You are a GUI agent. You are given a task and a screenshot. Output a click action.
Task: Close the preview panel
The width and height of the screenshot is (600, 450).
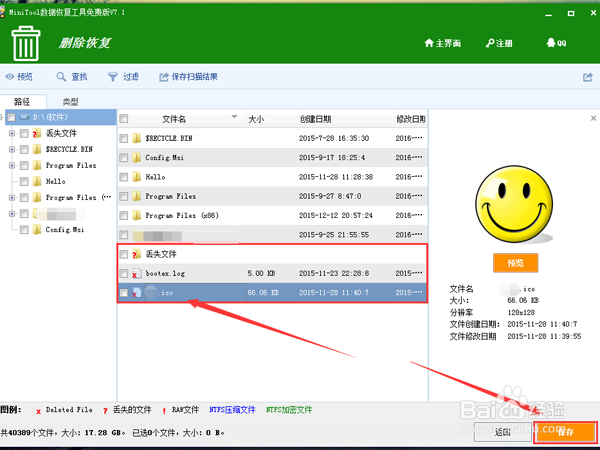tap(593, 118)
